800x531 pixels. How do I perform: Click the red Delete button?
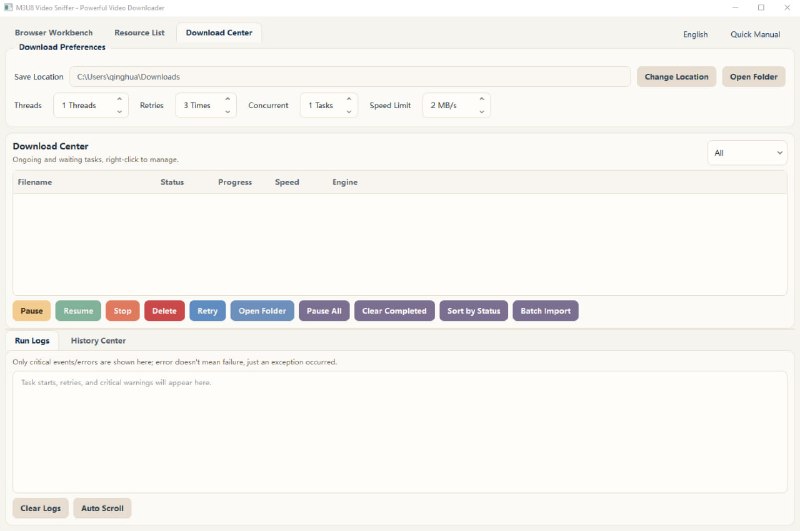pos(164,311)
